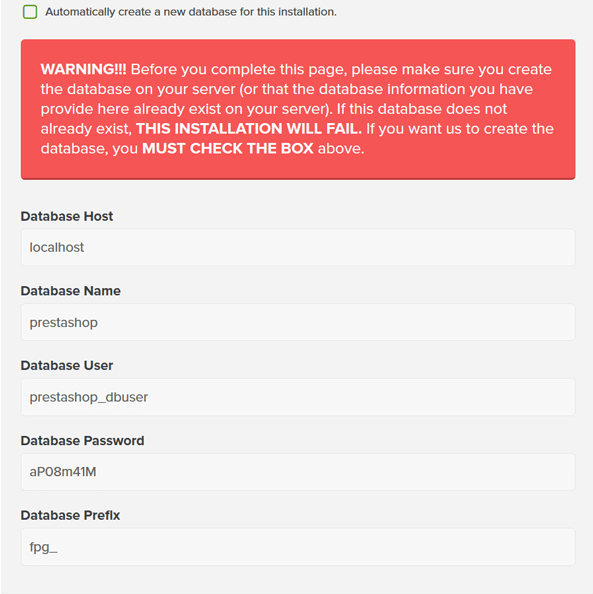Click 'THIS INSTALLATION WILL FAIL.' bold text
The width and height of the screenshot is (593, 594).
coord(249,129)
